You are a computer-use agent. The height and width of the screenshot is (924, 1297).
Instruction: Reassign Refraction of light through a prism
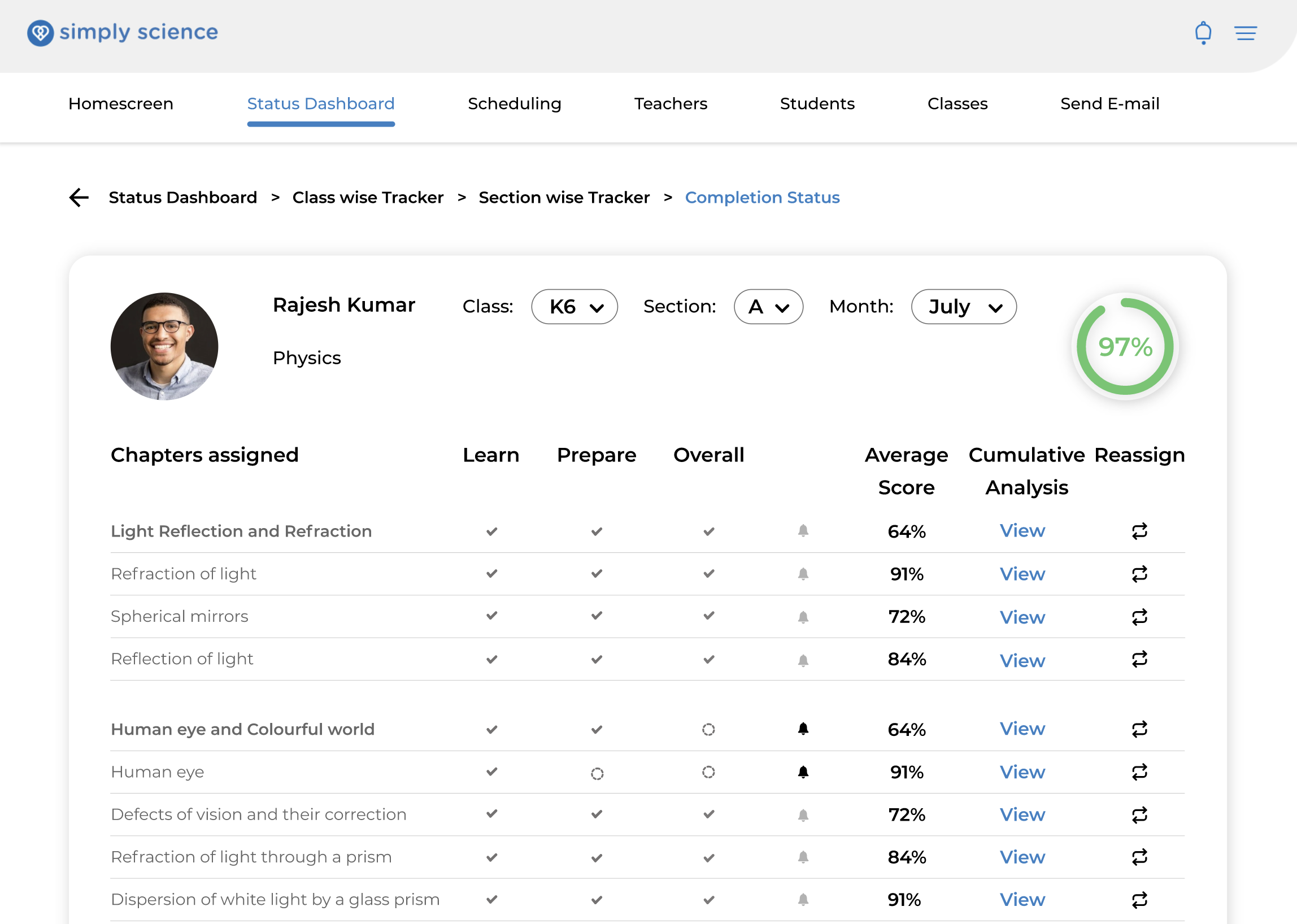tap(1139, 857)
